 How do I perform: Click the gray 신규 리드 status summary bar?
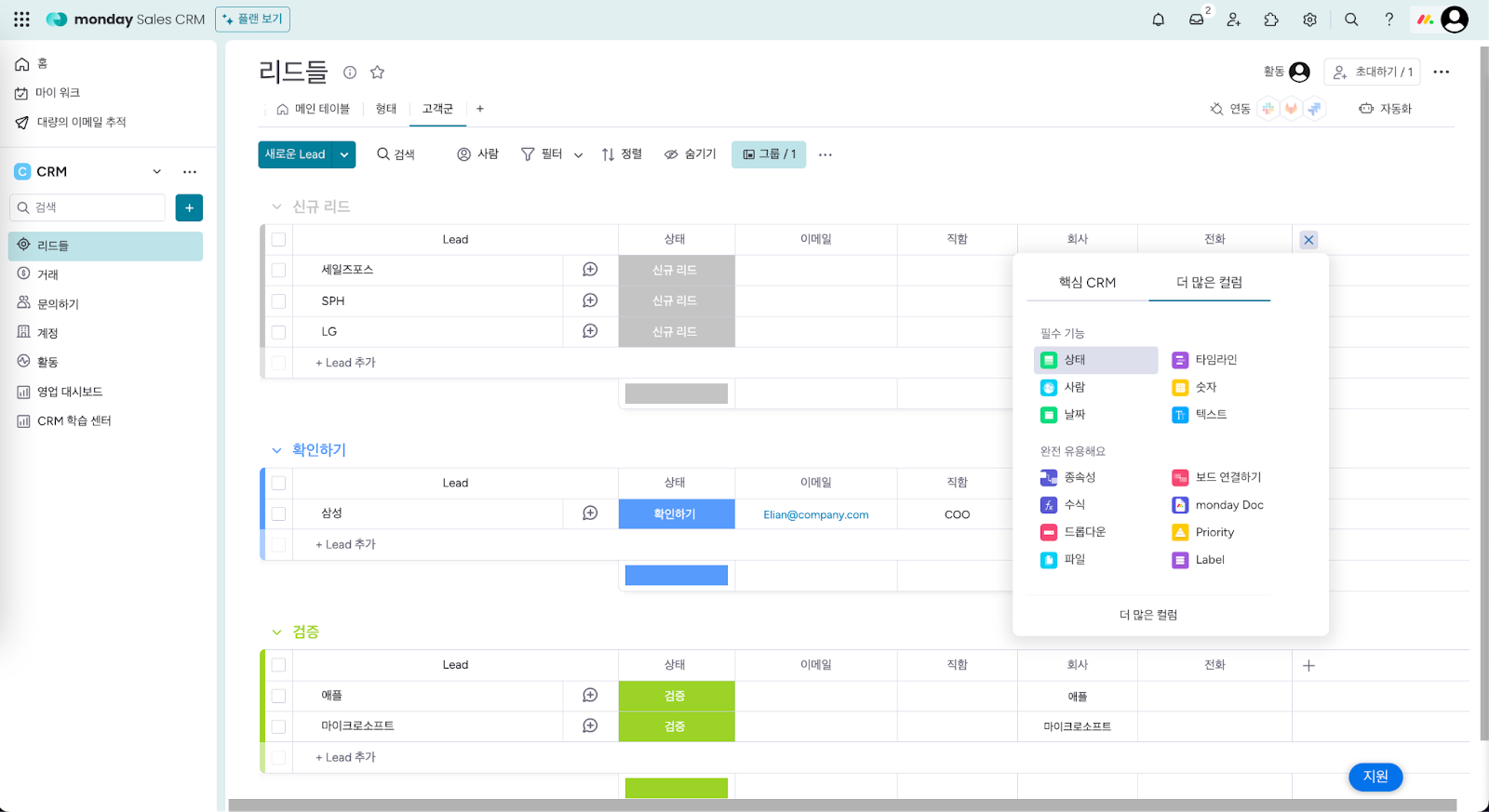point(677,393)
